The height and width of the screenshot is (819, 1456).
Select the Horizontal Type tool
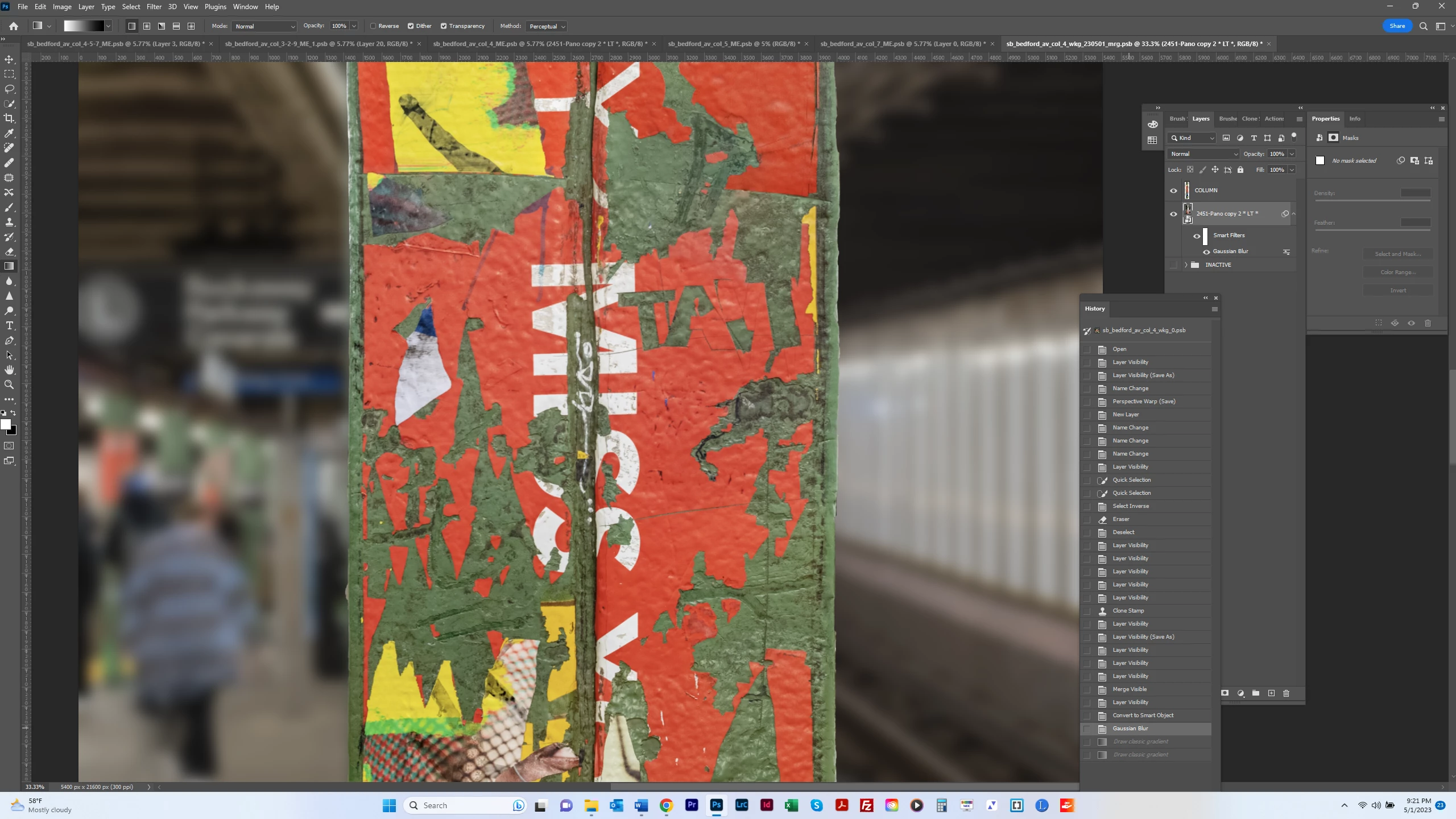click(9, 325)
